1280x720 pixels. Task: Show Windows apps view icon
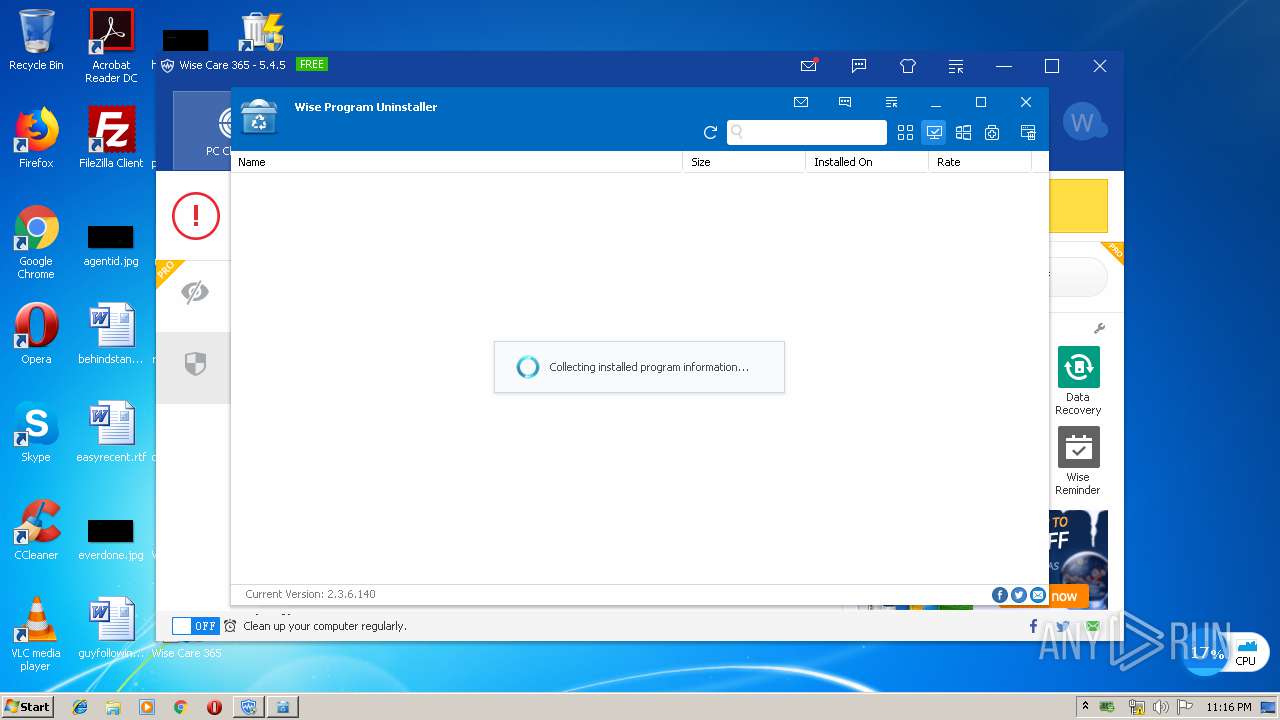tap(963, 132)
